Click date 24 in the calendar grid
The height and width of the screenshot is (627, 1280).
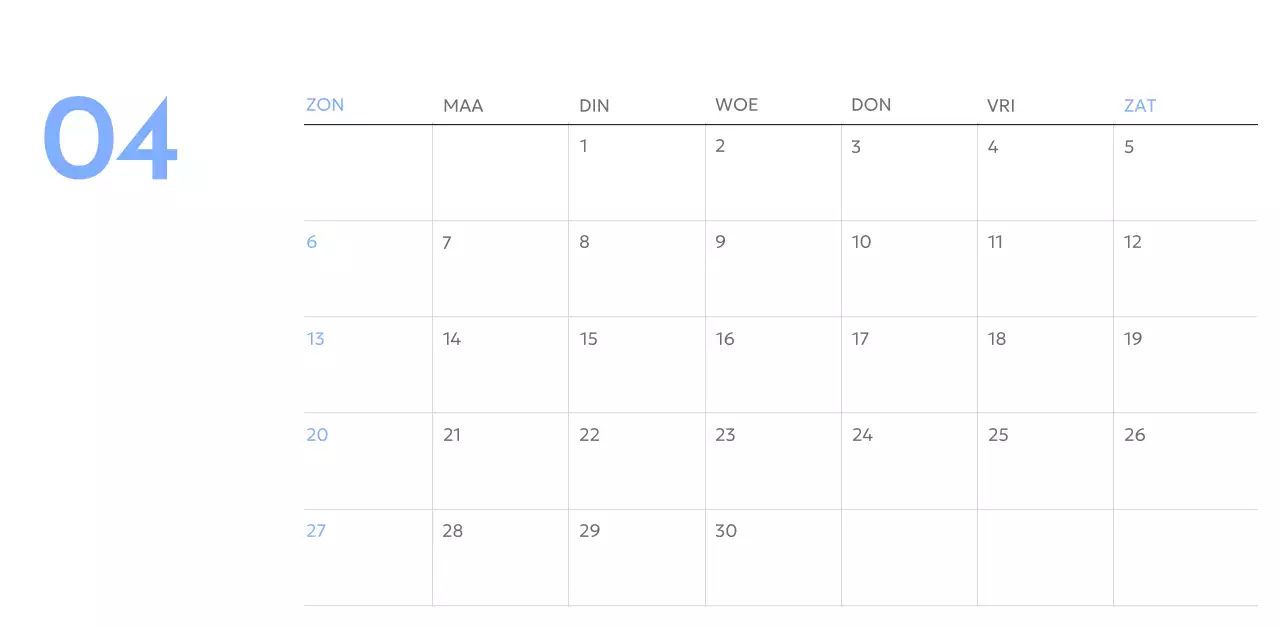(x=862, y=435)
